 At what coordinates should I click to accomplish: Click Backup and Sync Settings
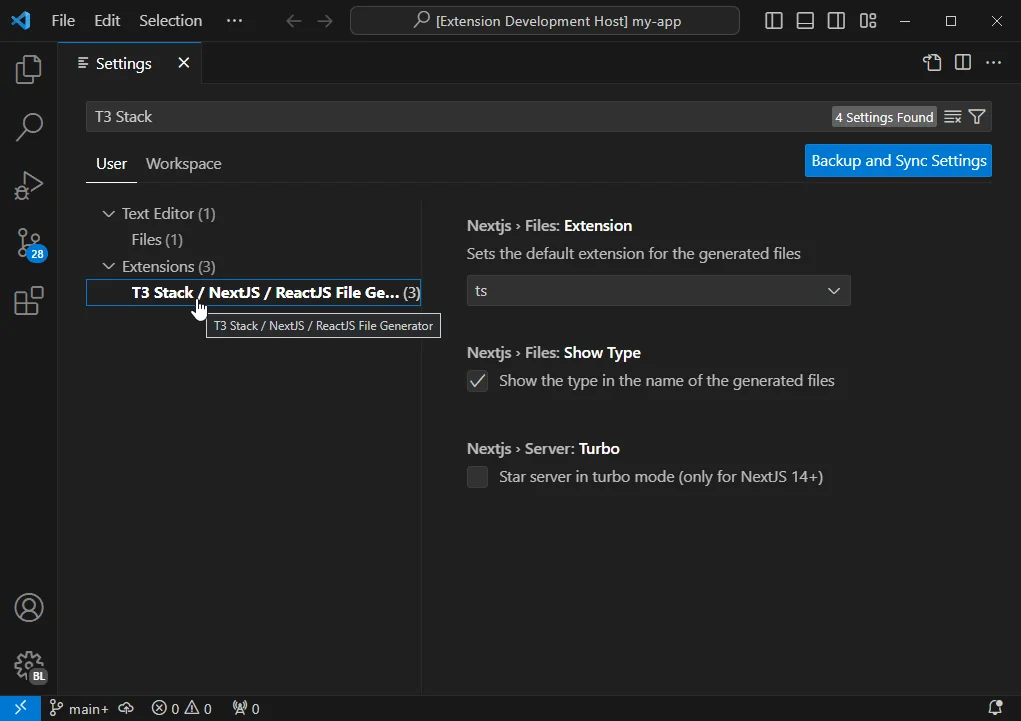(x=897, y=160)
